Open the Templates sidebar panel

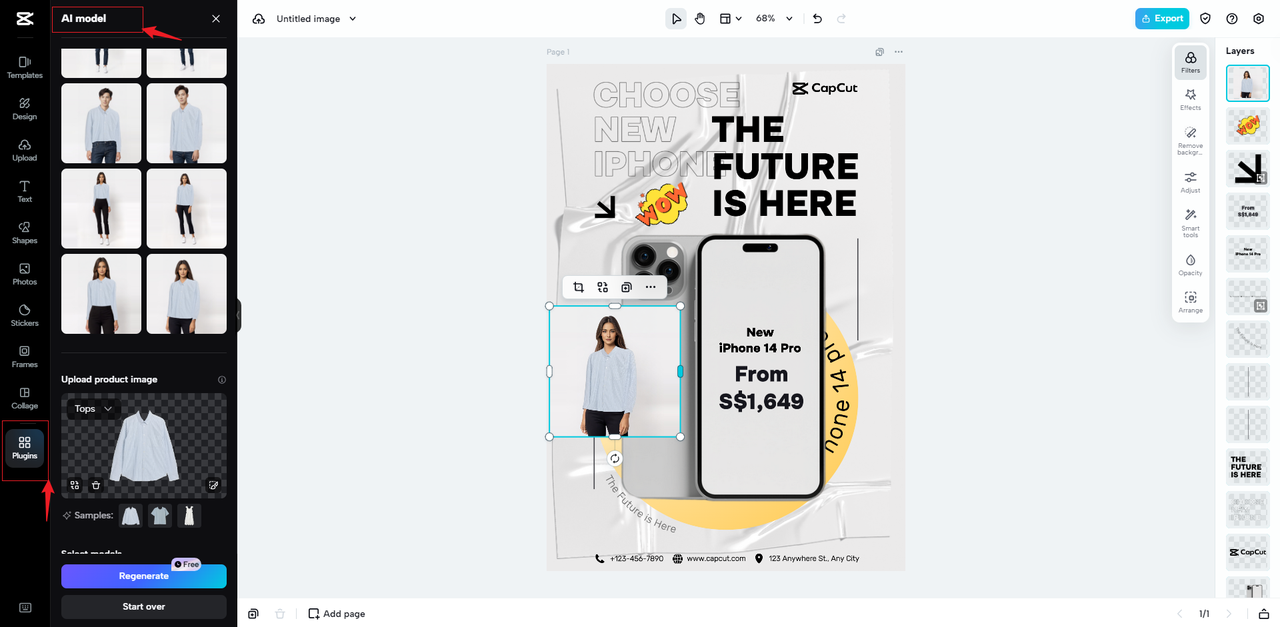(24, 67)
